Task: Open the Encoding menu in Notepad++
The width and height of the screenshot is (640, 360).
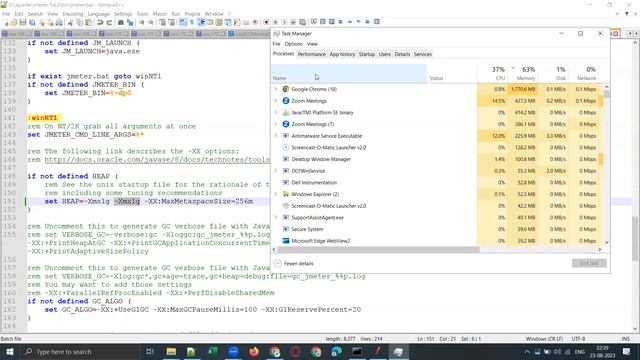Action: pyautogui.click(x=73, y=14)
